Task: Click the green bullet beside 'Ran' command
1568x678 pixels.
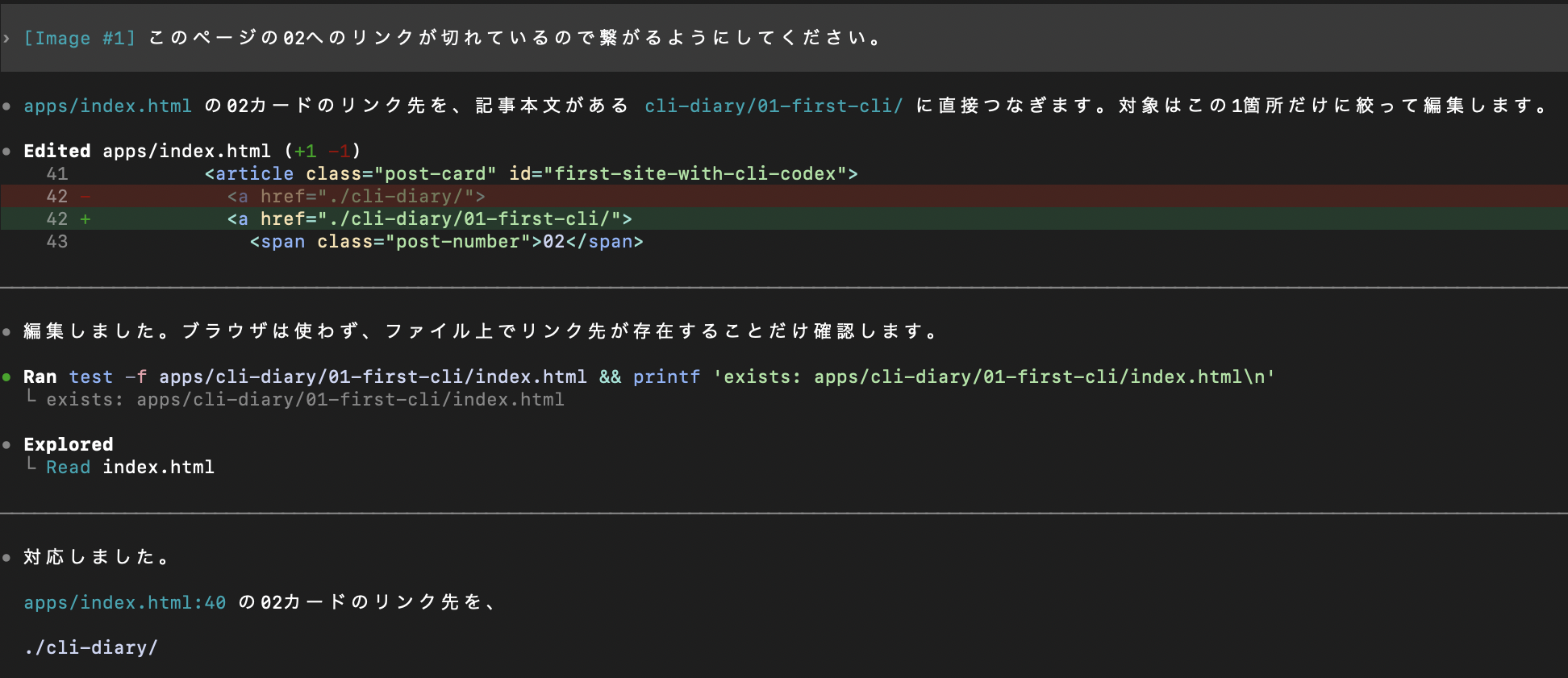Action: point(6,376)
